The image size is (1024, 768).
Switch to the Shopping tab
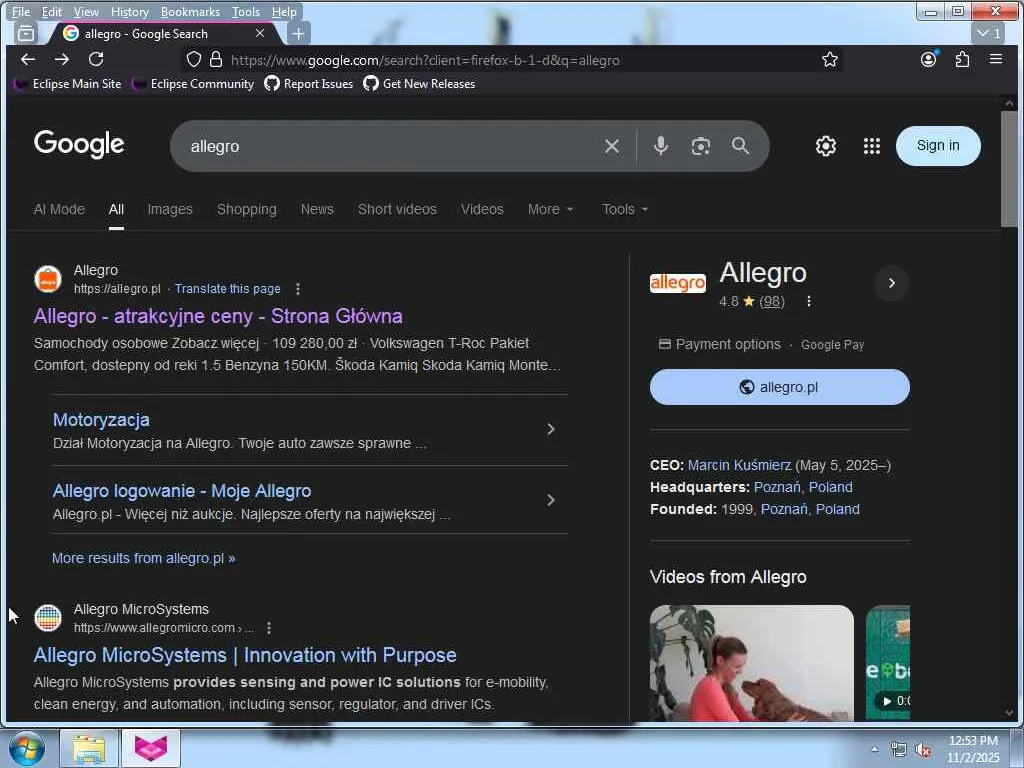point(247,209)
